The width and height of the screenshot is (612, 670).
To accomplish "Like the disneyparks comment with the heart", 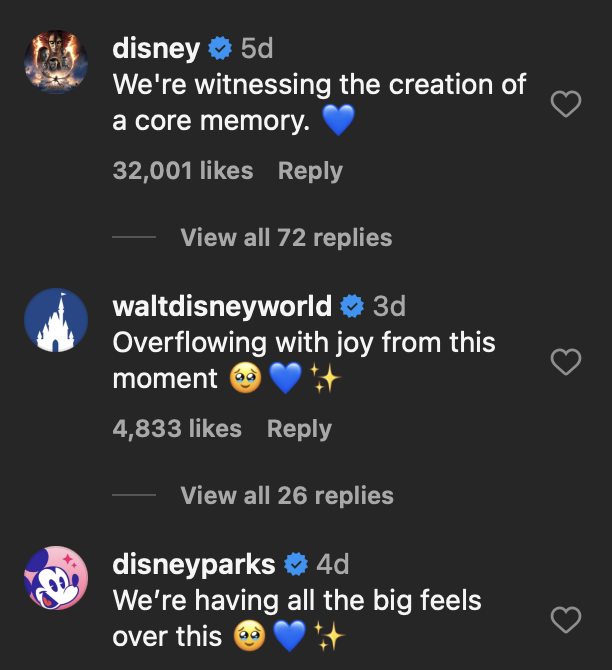I will tap(567, 620).
